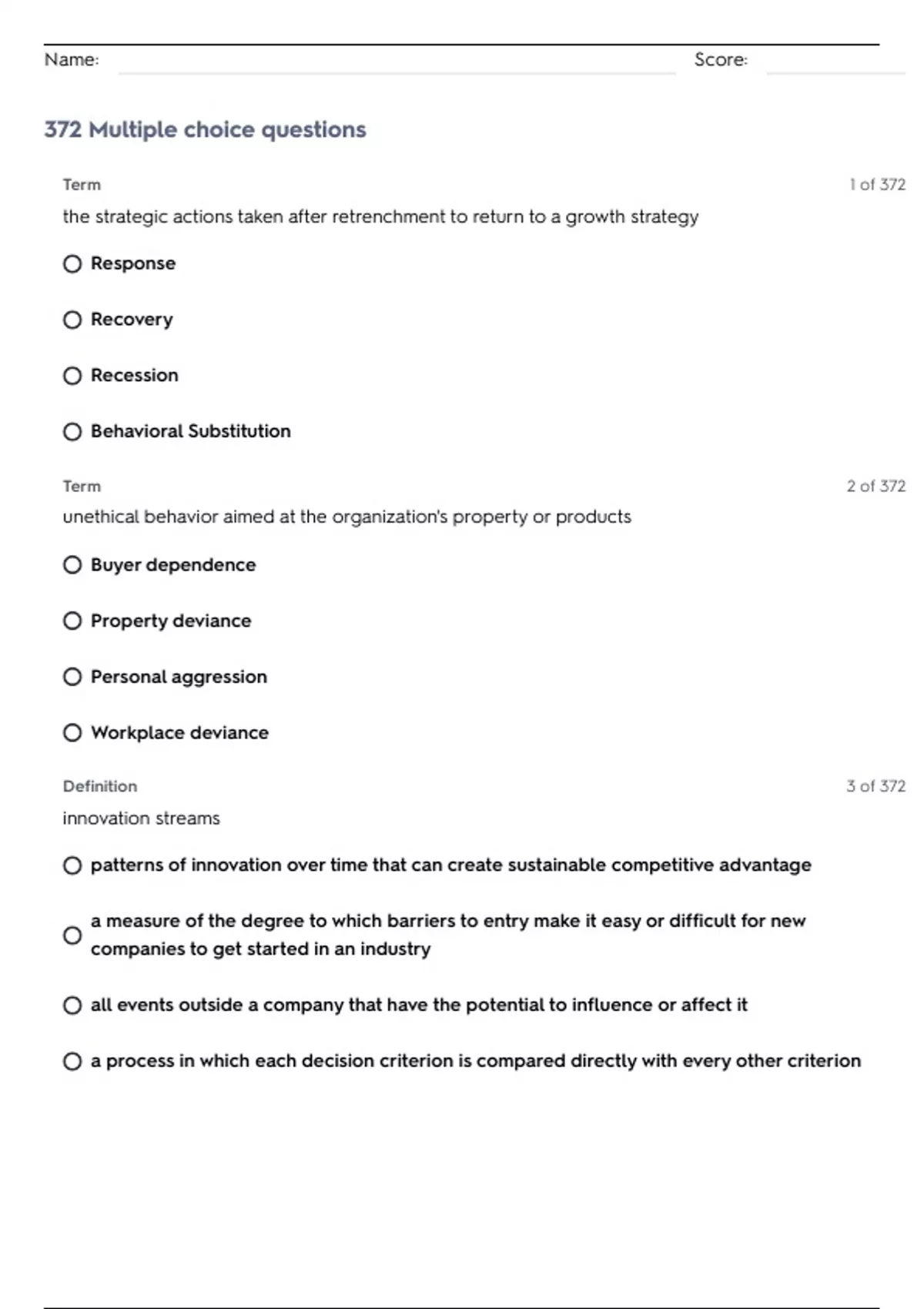This screenshot has height=1309, width=924.
Task: Select 'all events outside a company' option
Action: 72,1006
